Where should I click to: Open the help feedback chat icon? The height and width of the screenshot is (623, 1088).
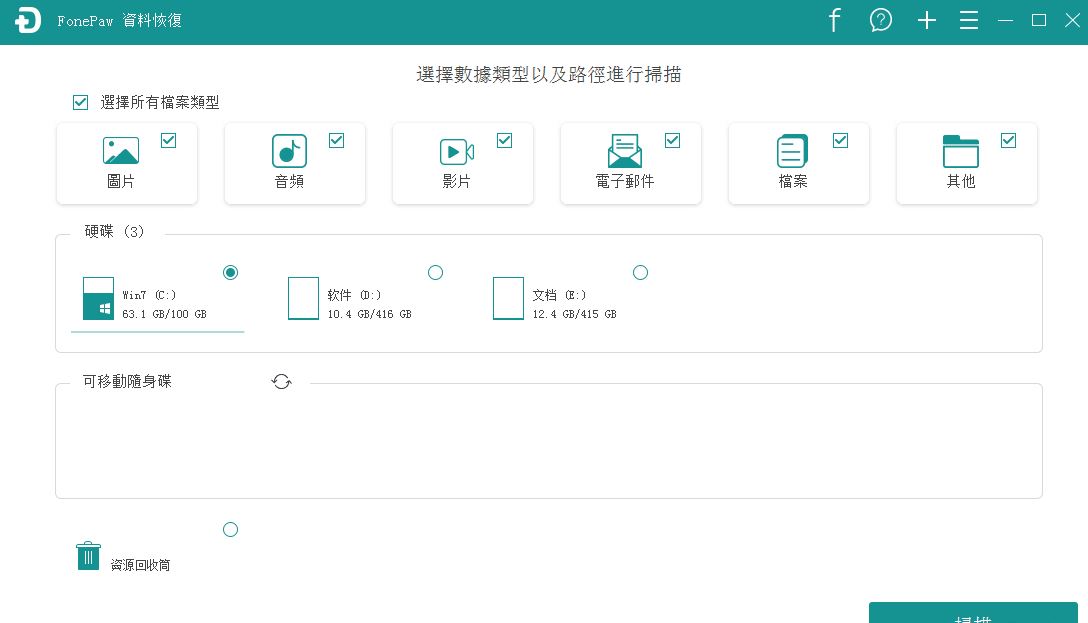[x=881, y=20]
